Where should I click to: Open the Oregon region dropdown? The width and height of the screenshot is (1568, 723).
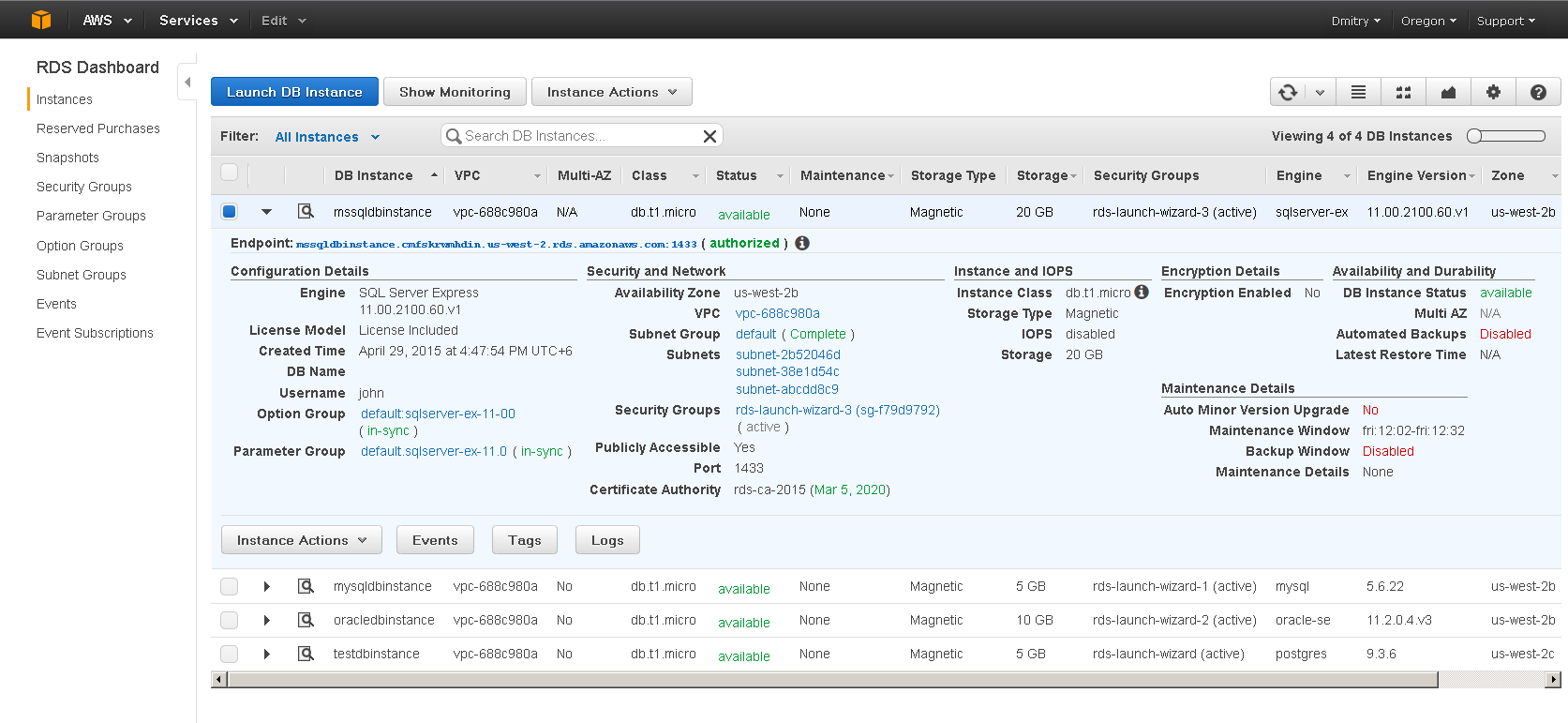(1428, 21)
